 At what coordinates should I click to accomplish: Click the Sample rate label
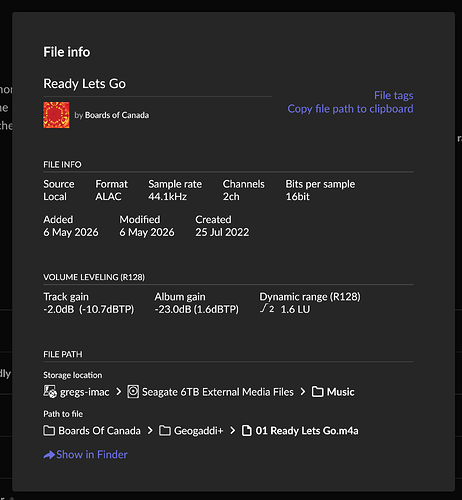175,184
